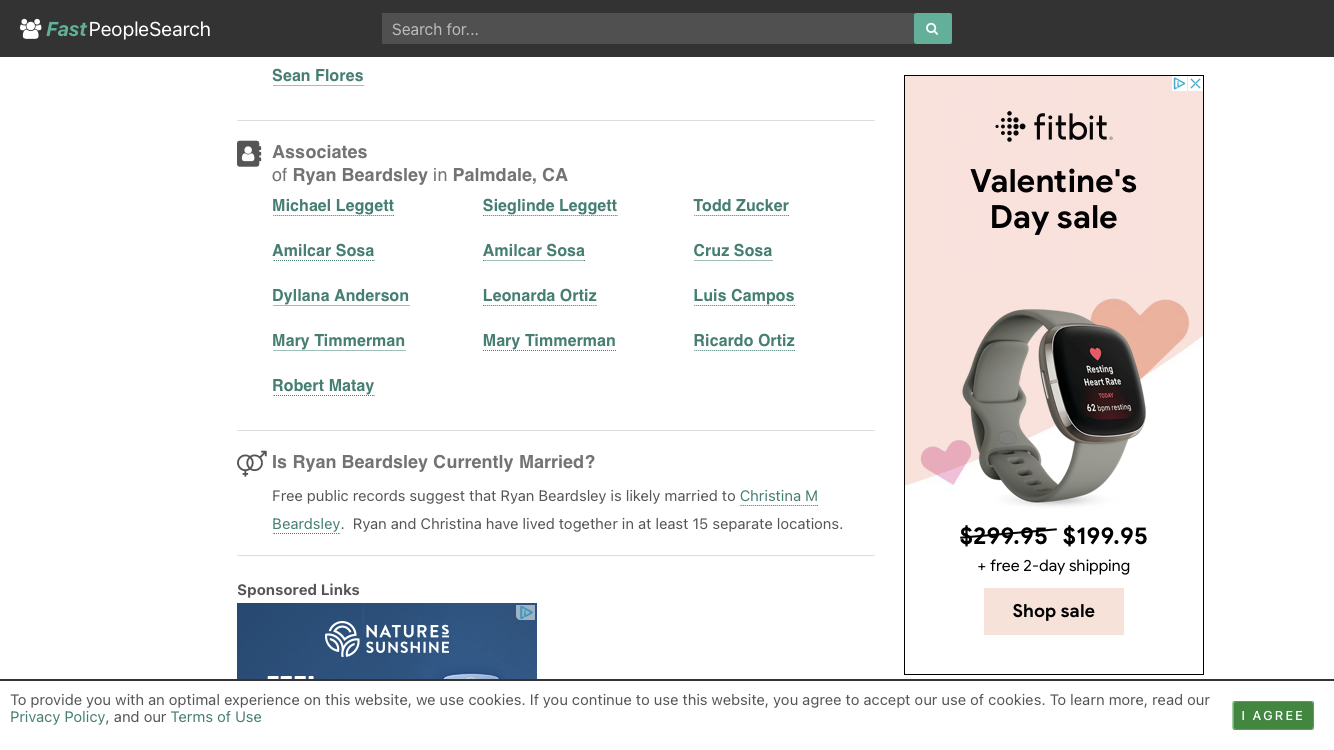1334x750 pixels.
Task: Click the Fitbit logo in the ad
Action: coord(1054,128)
